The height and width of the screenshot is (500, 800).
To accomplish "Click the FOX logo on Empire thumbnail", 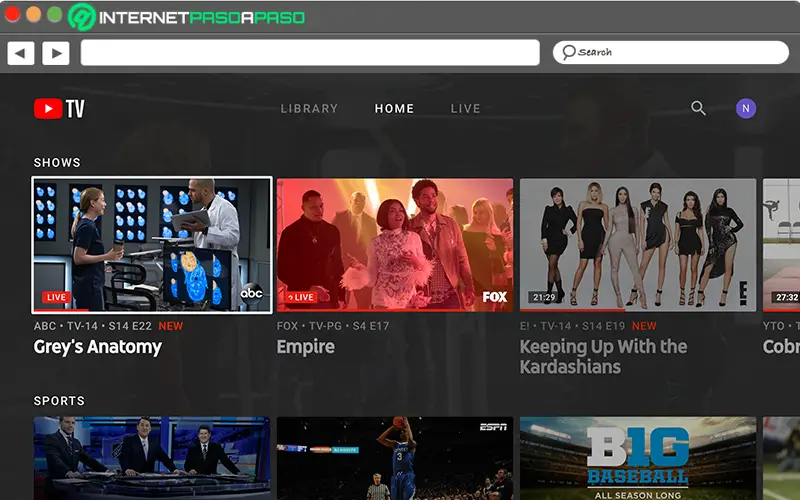I will tap(494, 296).
